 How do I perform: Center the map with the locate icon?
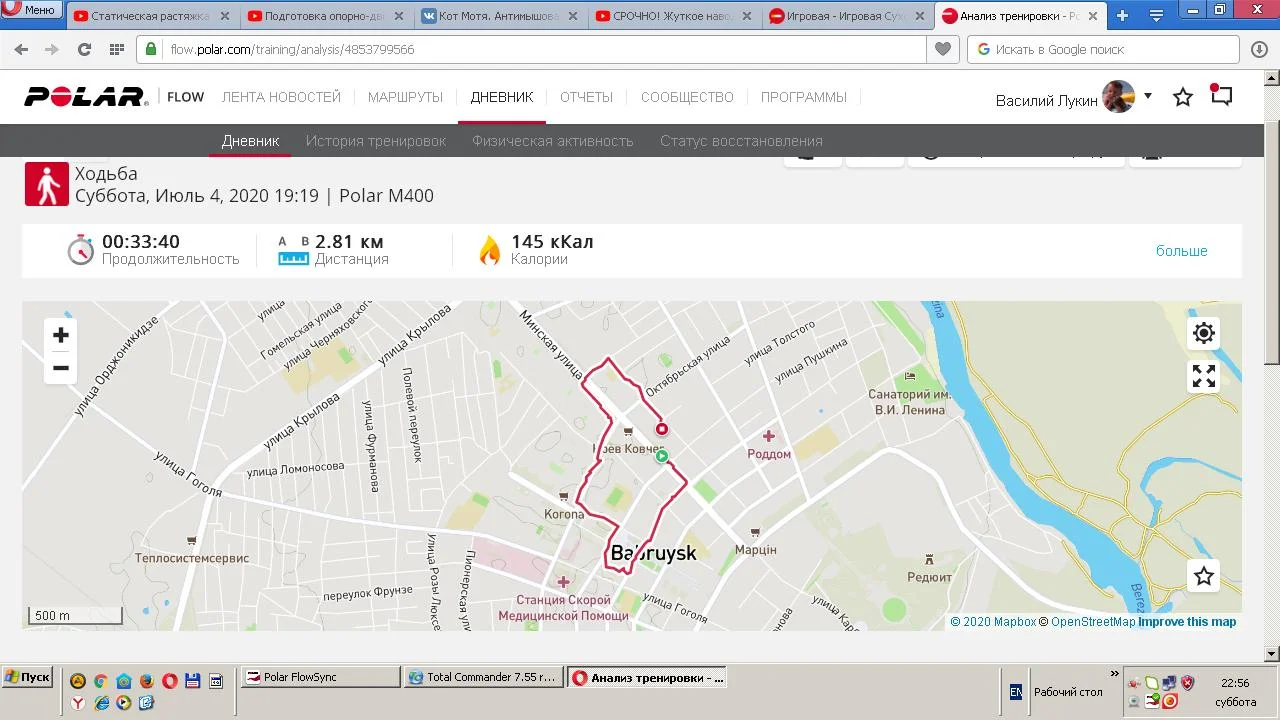(x=1204, y=333)
